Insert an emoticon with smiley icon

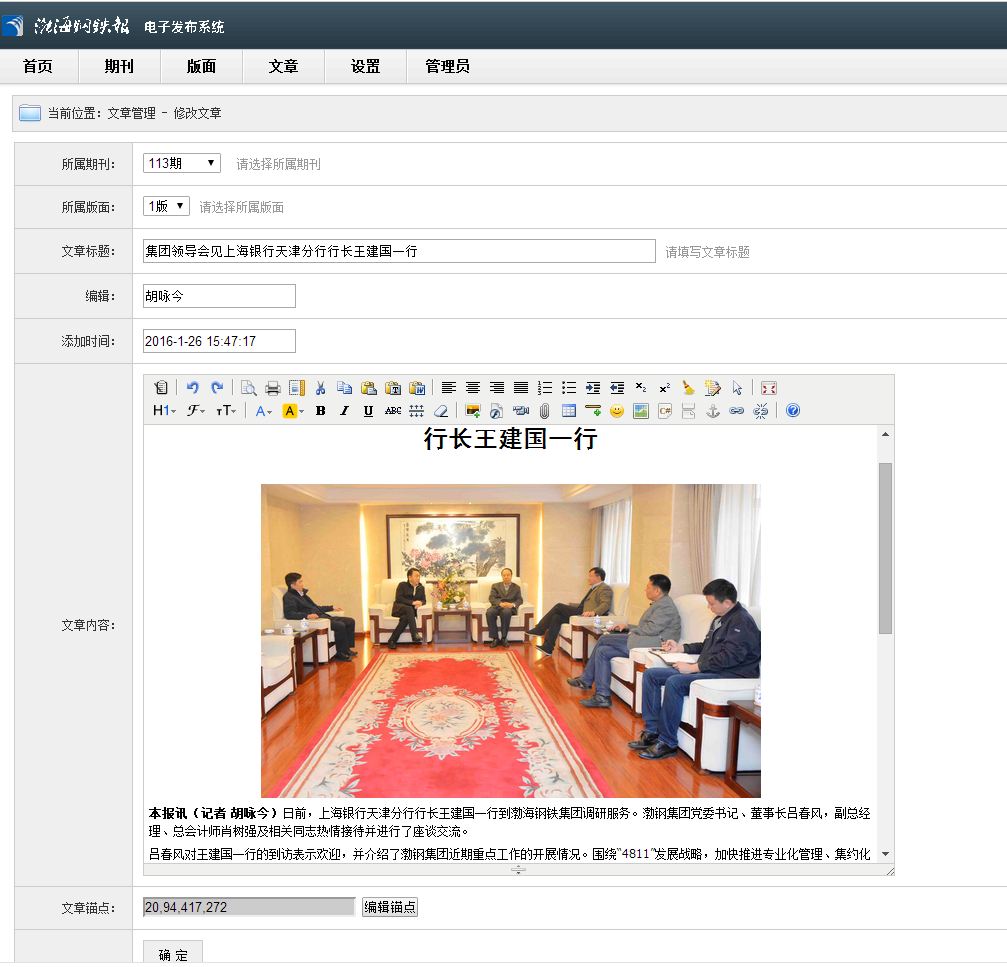click(617, 411)
